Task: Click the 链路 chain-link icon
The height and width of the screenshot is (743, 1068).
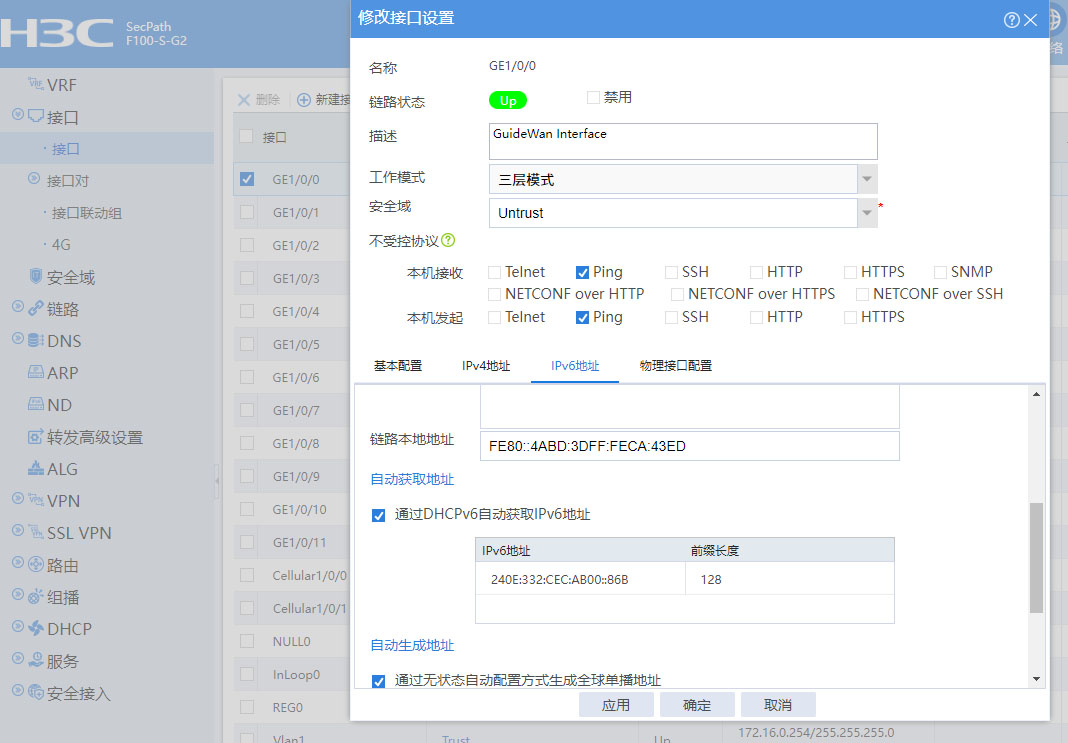Action: pos(35,309)
